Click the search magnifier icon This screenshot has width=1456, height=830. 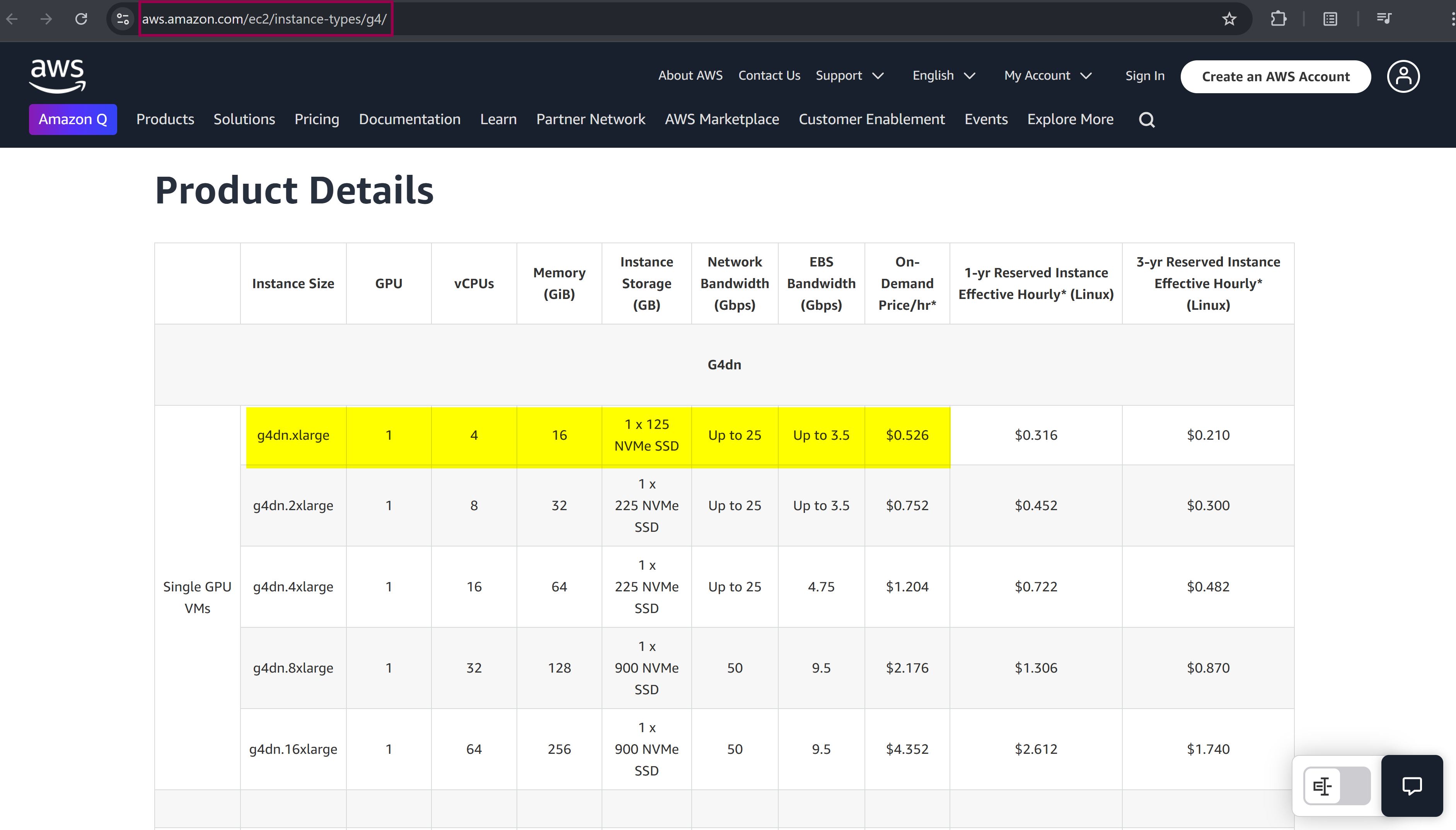tap(1146, 120)
